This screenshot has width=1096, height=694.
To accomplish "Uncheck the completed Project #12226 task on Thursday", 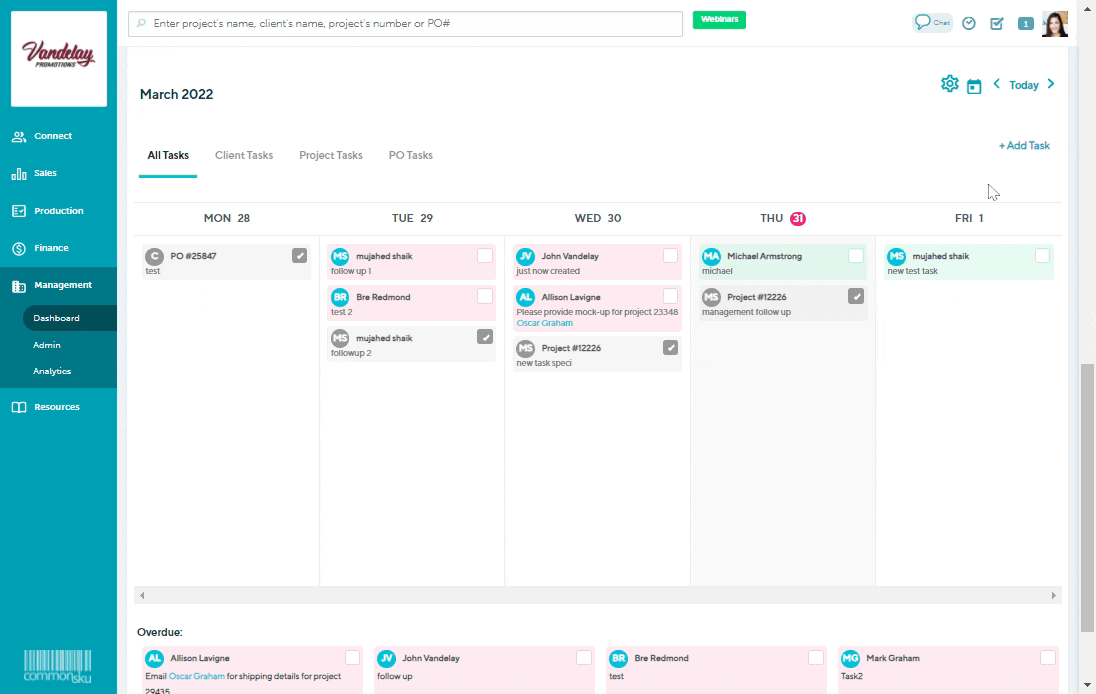I will [855, 295].
